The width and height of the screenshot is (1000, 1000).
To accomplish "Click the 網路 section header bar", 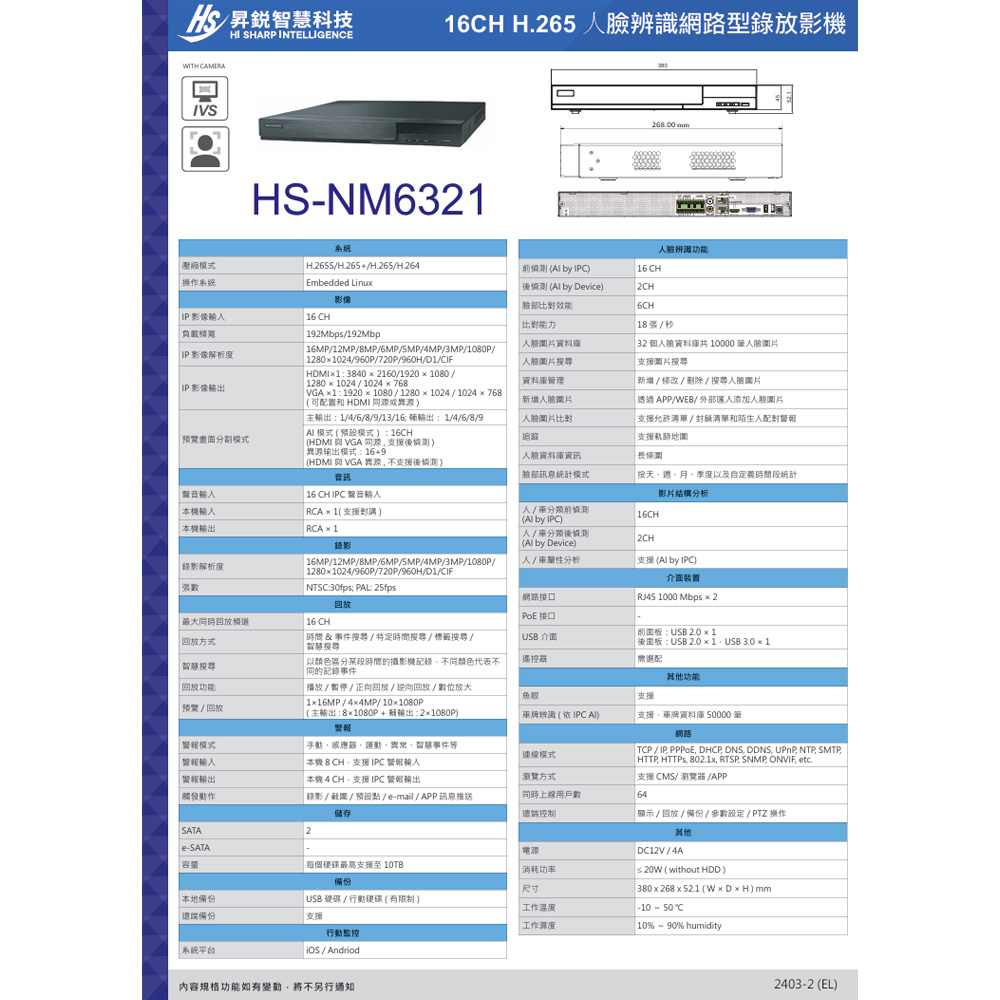I will point(682,734).
